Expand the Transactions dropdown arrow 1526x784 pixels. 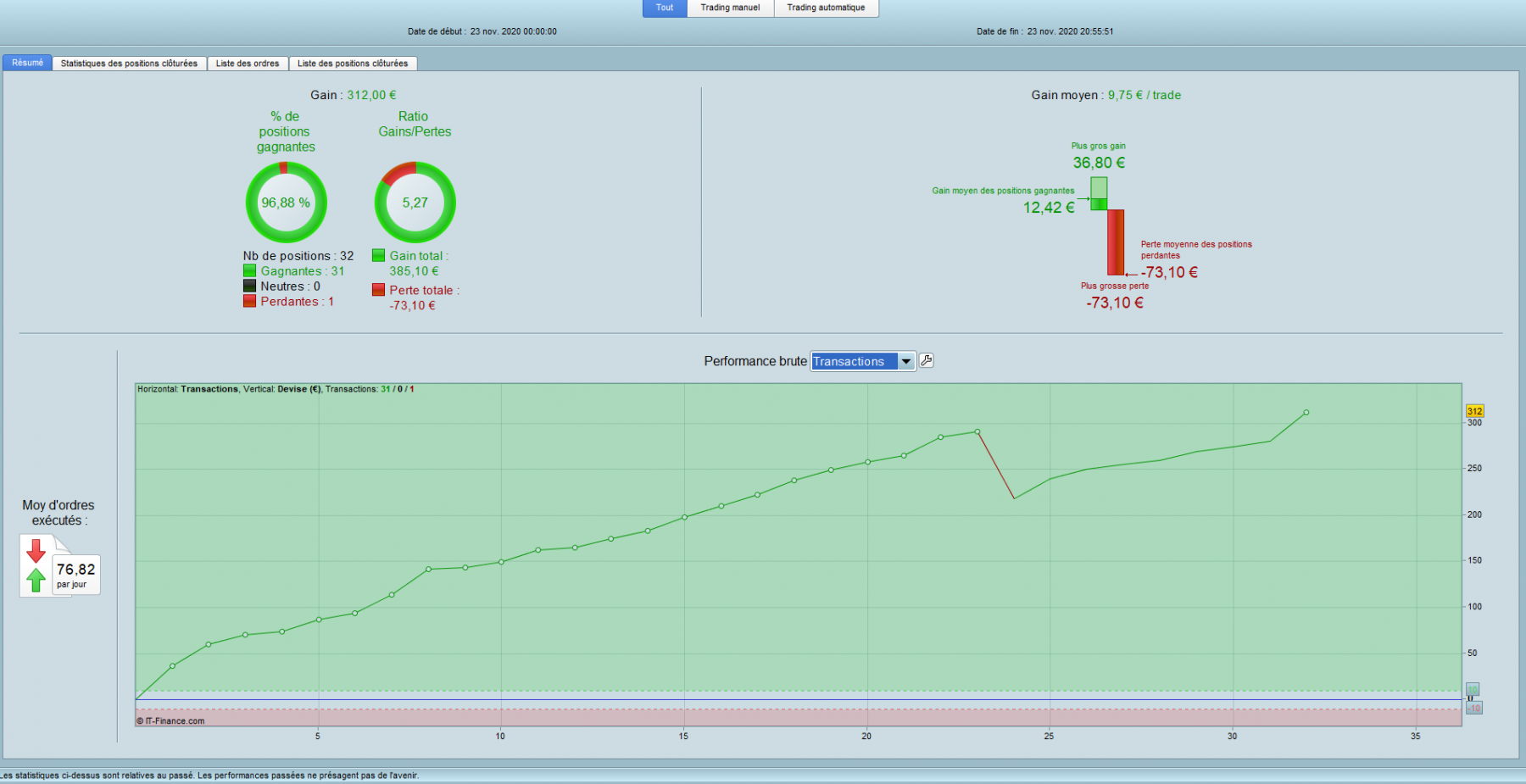[x=906, y=362]
